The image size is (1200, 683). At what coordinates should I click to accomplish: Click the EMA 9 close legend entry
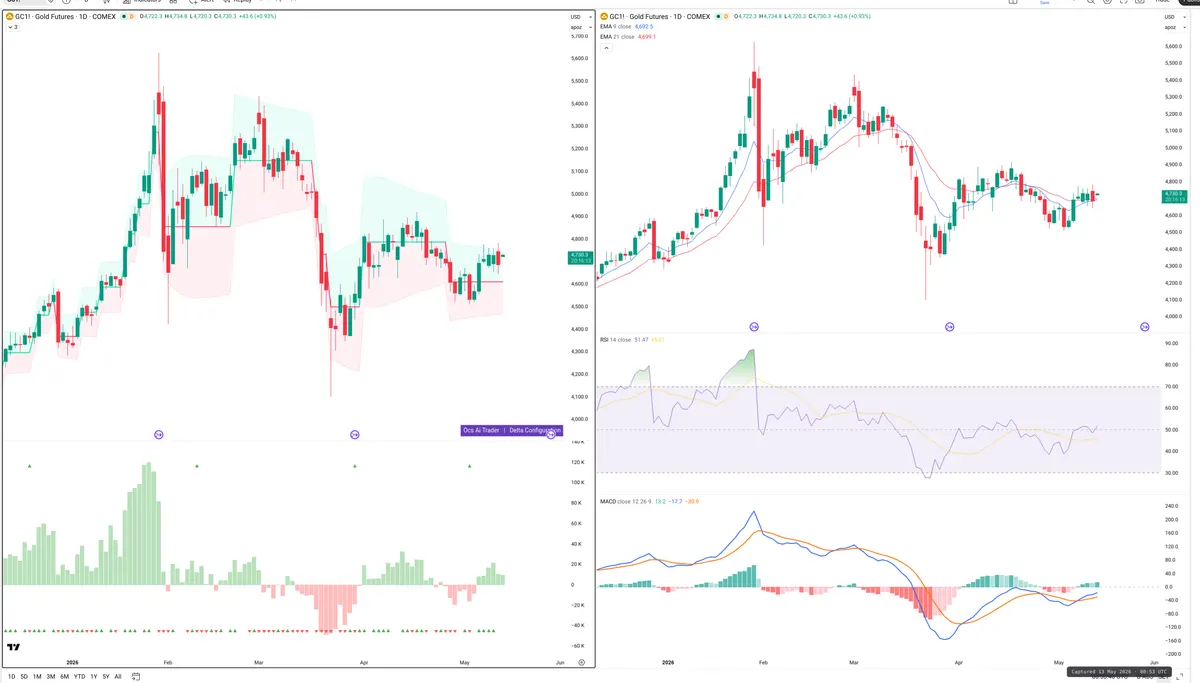(x=615, y=27)
